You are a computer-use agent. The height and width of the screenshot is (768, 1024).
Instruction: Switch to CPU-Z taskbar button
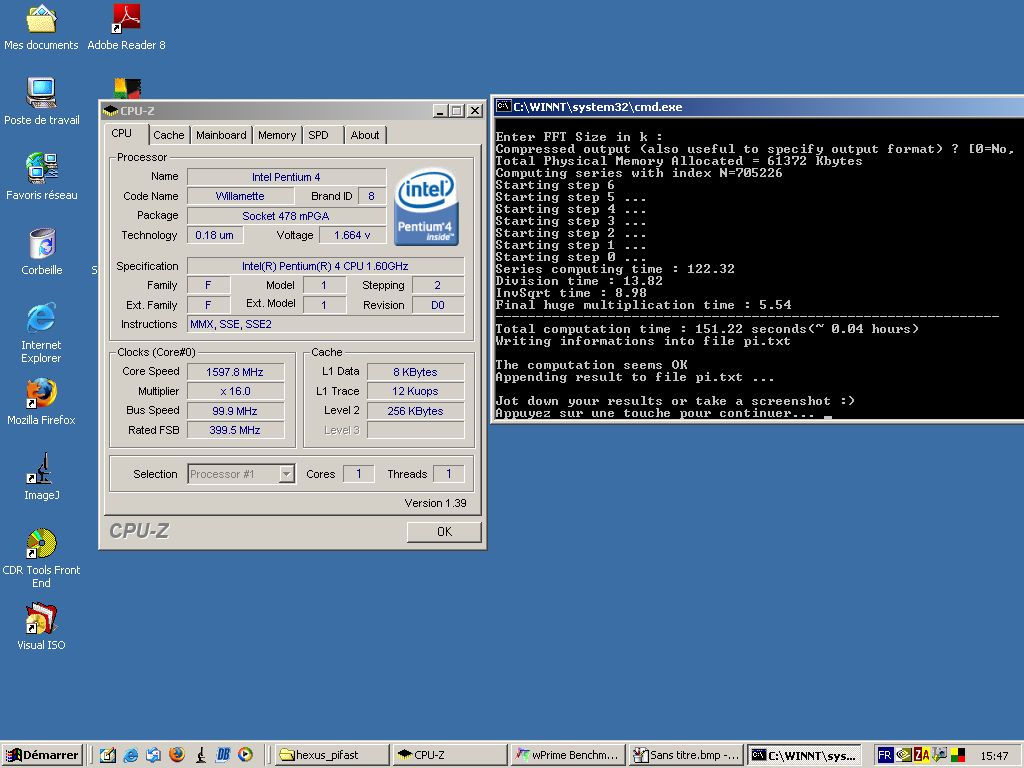pyautogui.click(x=450, y=755)
